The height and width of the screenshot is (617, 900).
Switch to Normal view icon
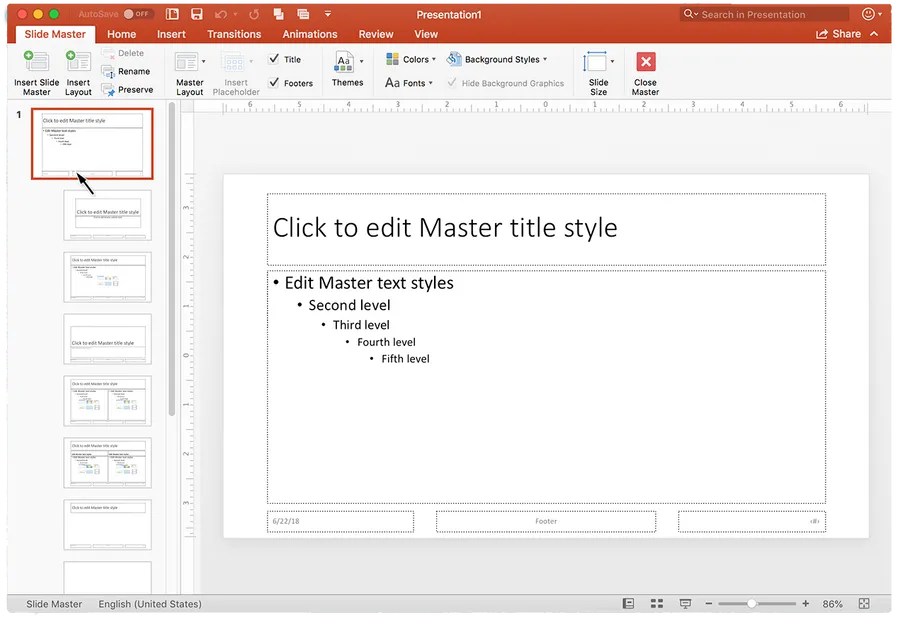(x=629, y=603)
